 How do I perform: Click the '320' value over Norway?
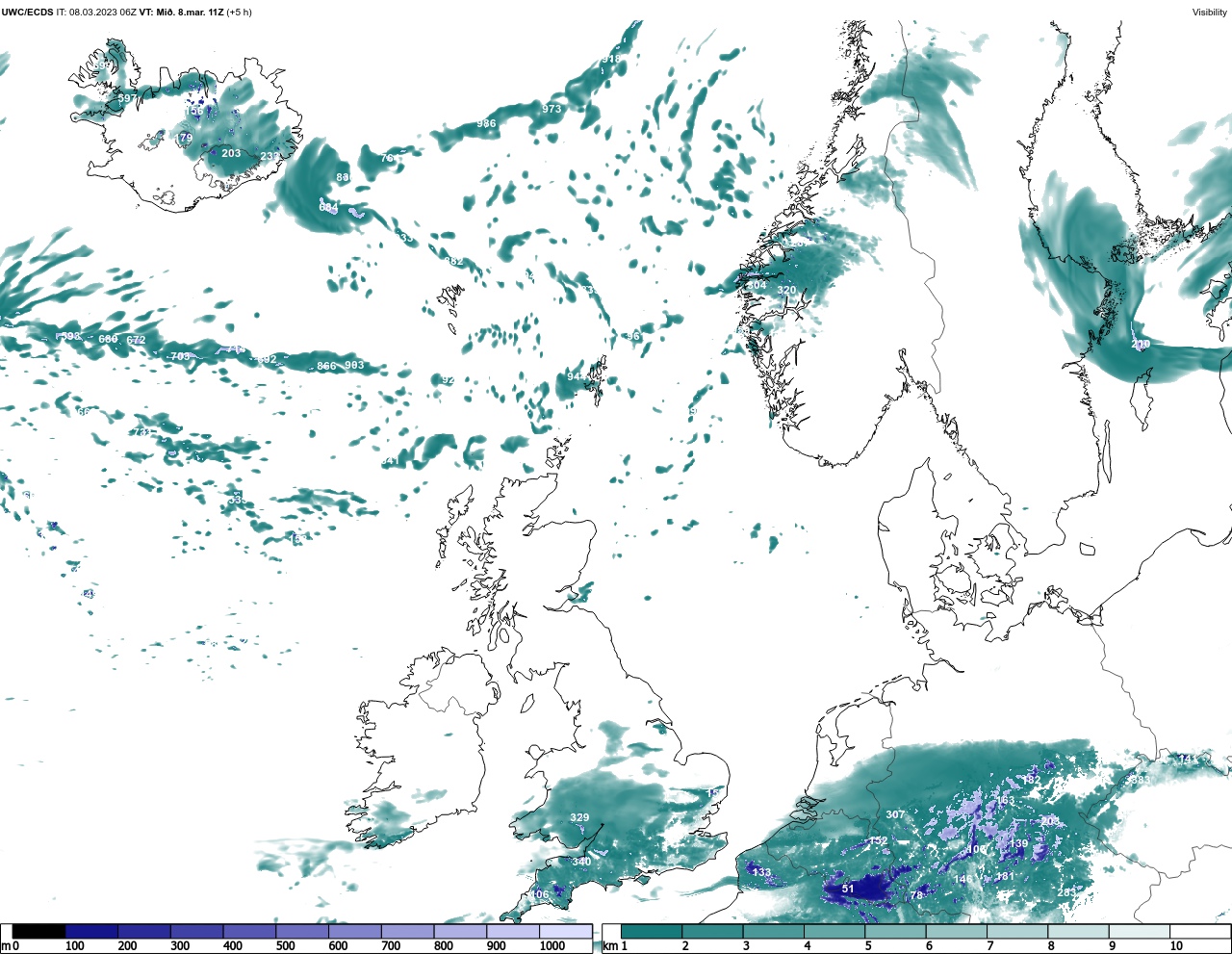[x=786, y=290]
